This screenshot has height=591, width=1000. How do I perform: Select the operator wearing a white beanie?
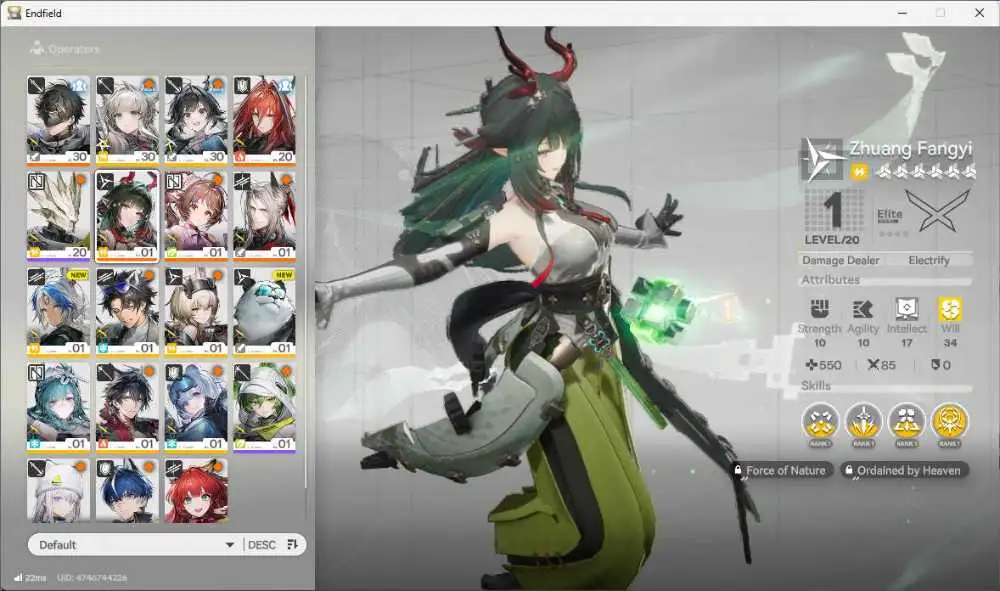coord(58,490)
